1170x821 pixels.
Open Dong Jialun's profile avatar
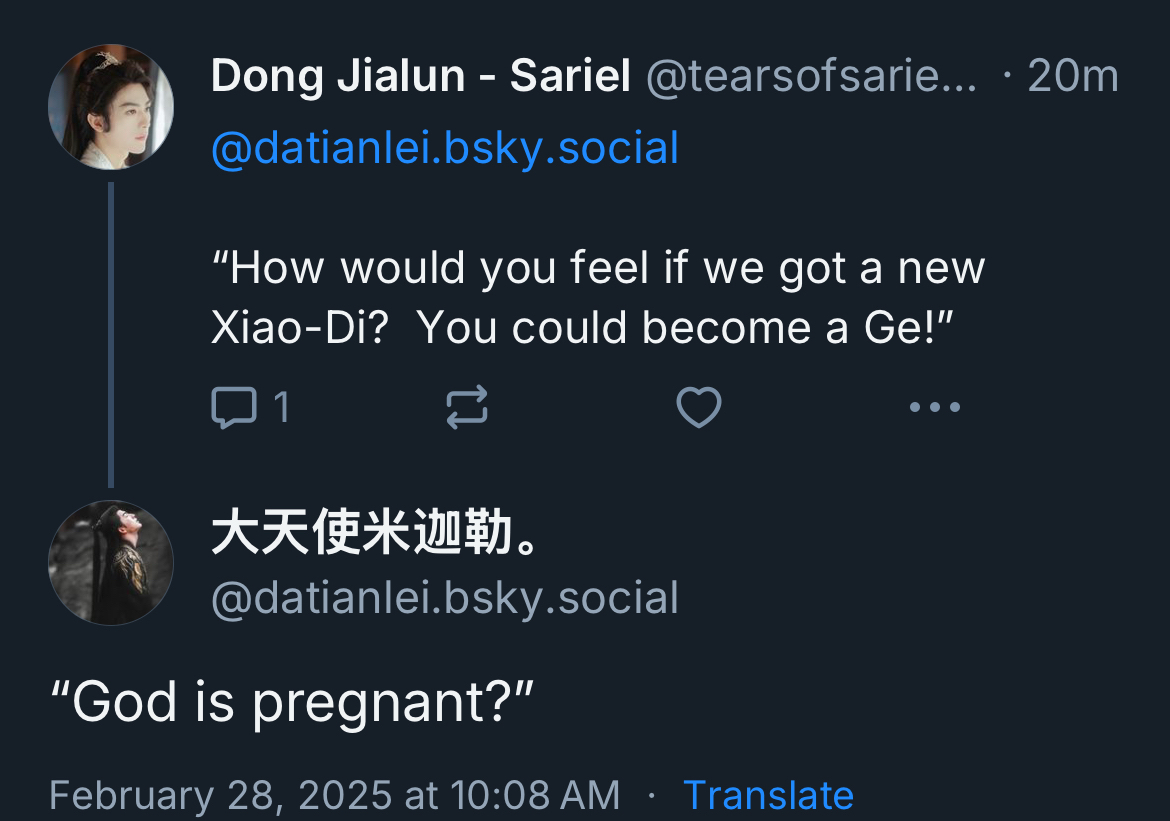click(x=111, y=107)
